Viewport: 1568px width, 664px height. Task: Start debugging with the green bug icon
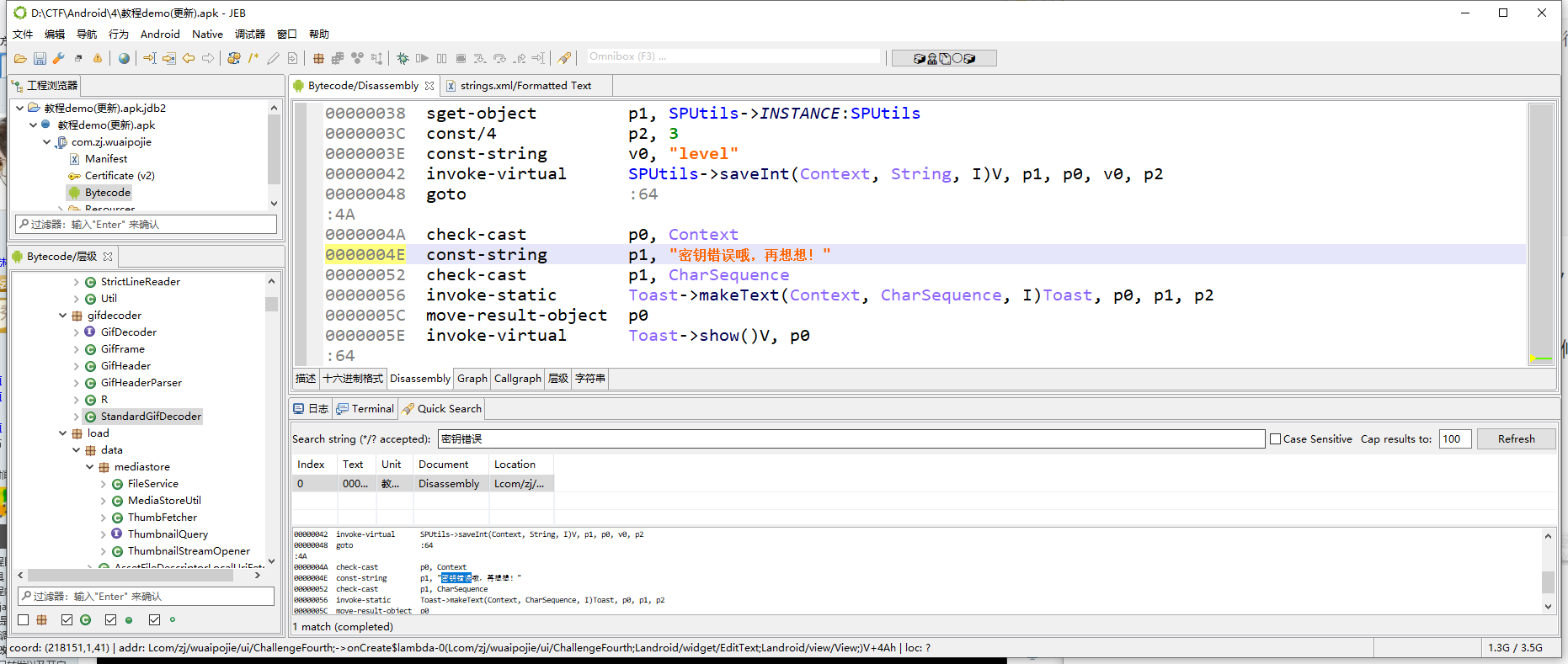pos(403,58)
